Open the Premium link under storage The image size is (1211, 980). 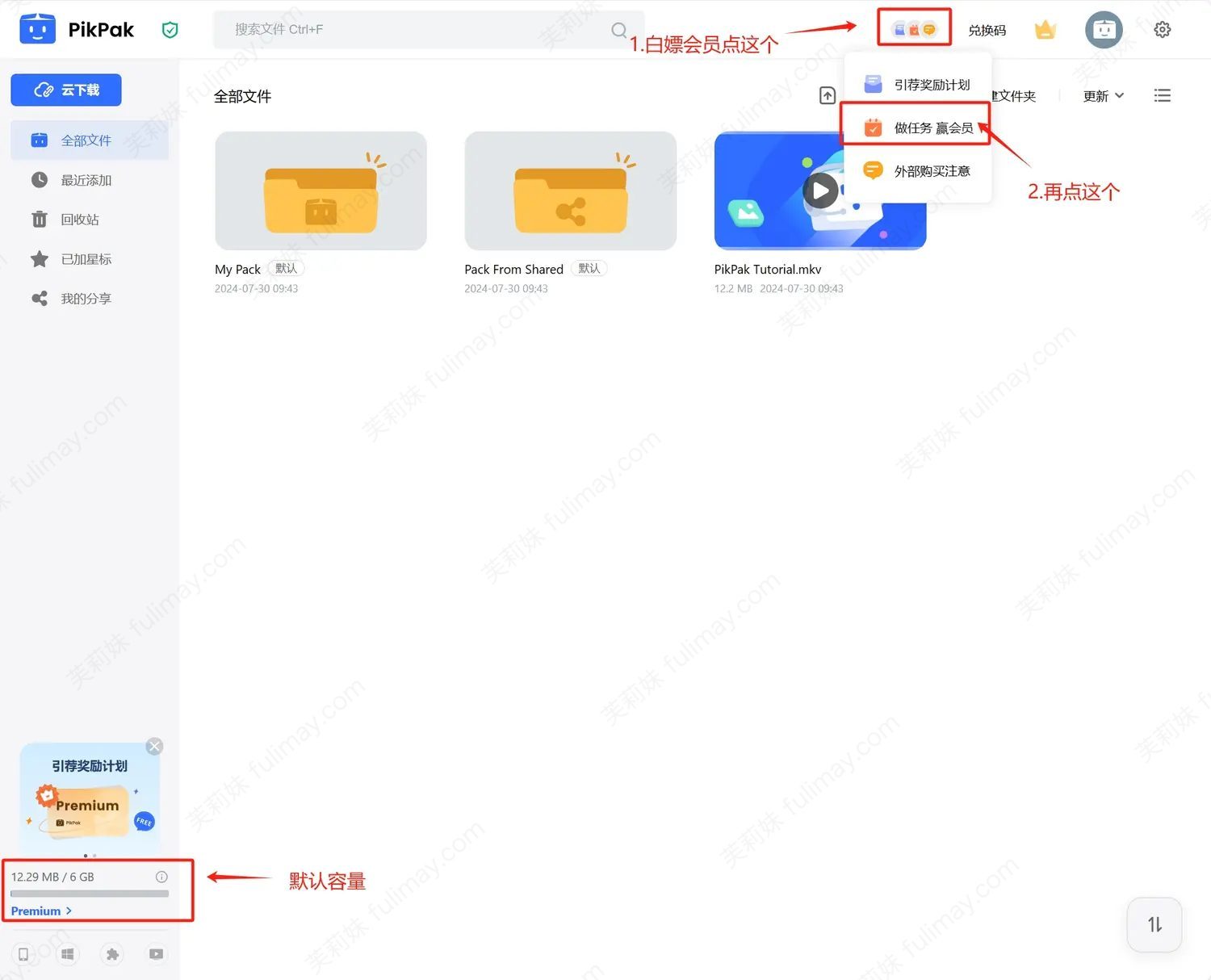click(41, 911)
